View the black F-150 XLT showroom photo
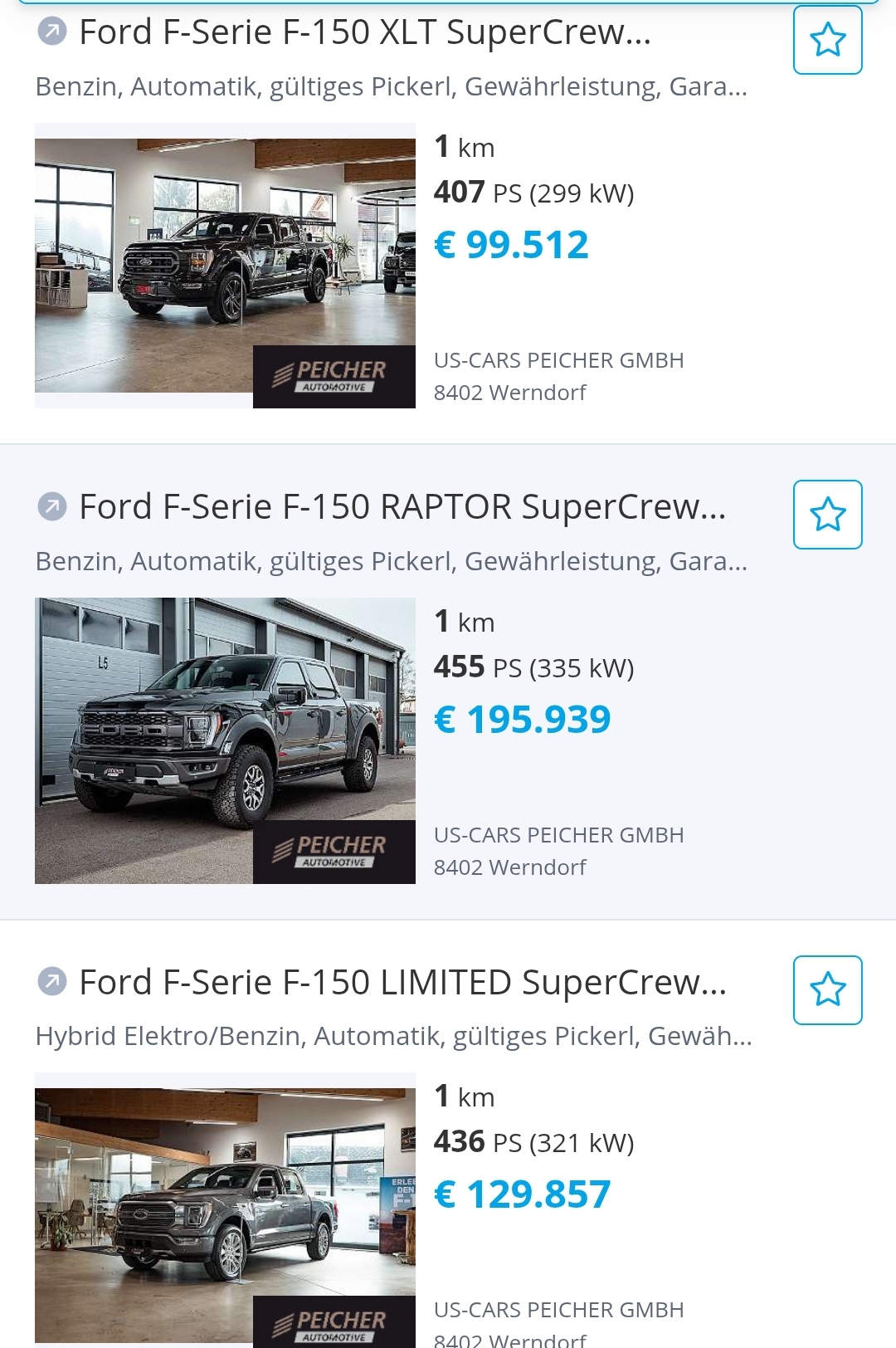The image size is (896, 1348). point(225,266)
